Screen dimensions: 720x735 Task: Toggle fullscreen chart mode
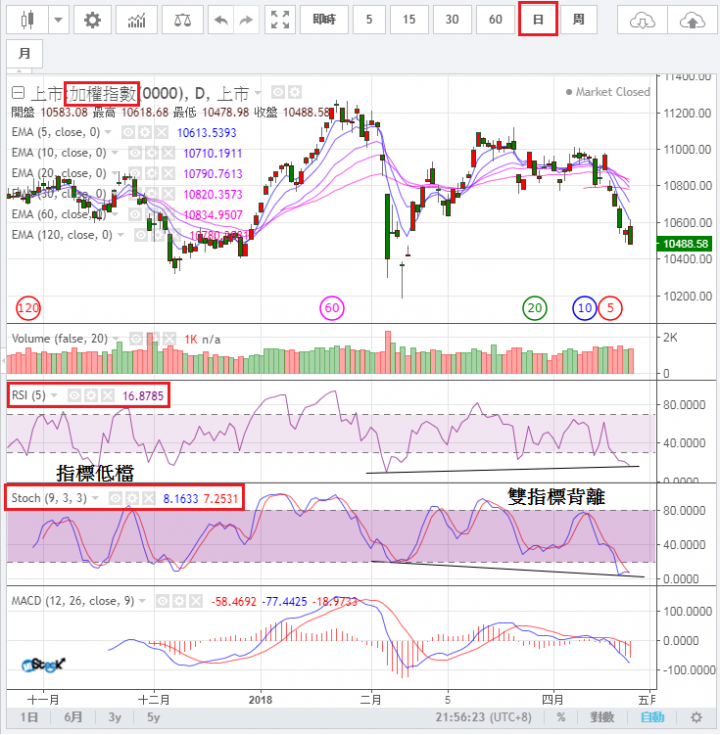(280, 20)
